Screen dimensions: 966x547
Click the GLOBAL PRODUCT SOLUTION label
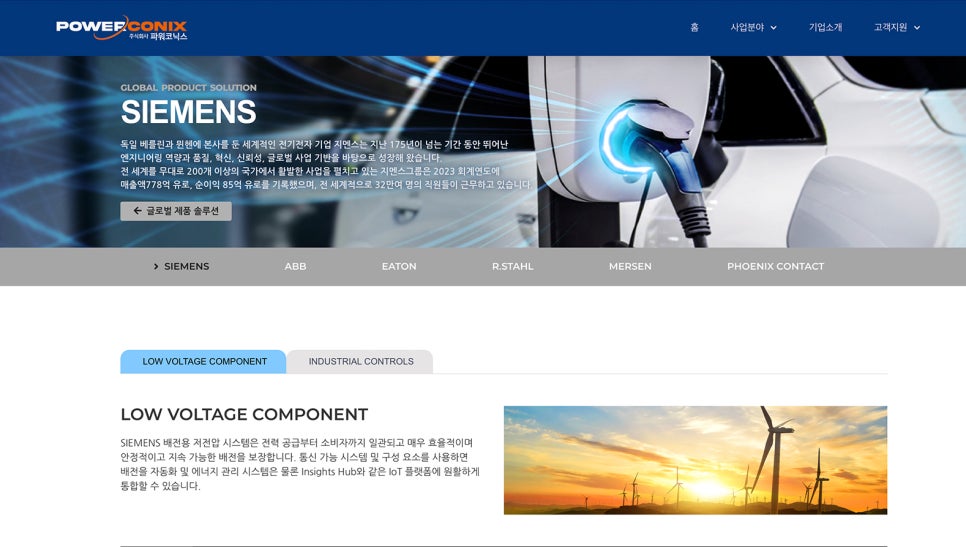point(189,87)
